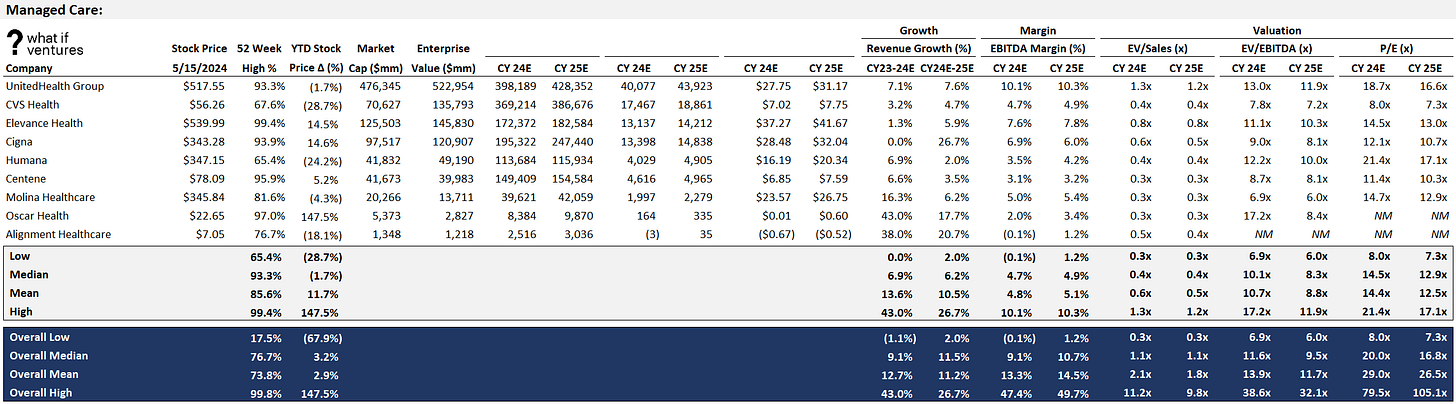The width and height of the screenshot is (1456, 404).
Task: Click the 'CVS Health' company name
Action: click(35, 104)
